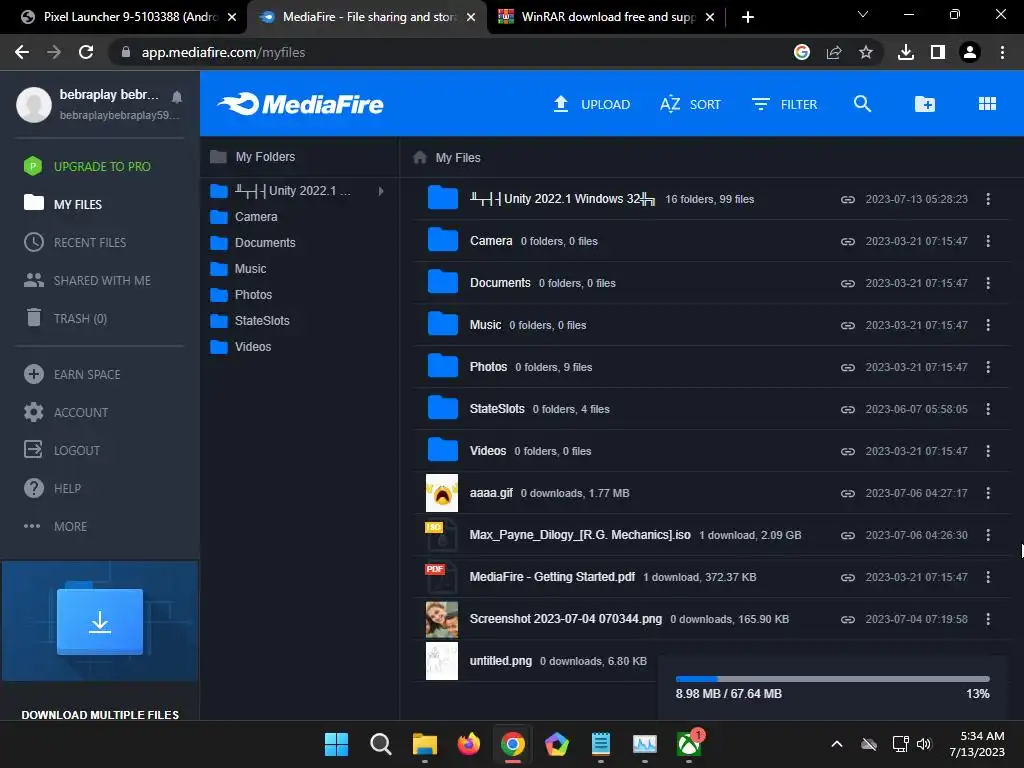Click the My Files home breadcrumb icon
Screen dimensions: 1024x768
420,157
